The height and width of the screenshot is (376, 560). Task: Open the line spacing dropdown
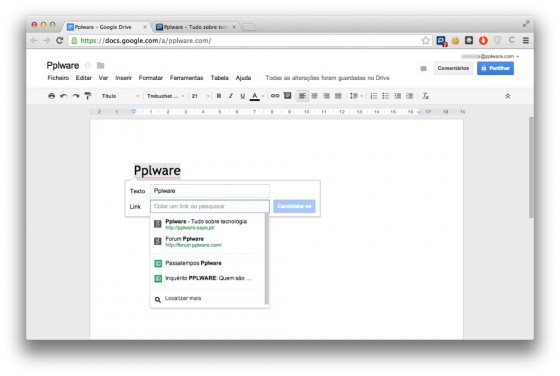point(356,96)
